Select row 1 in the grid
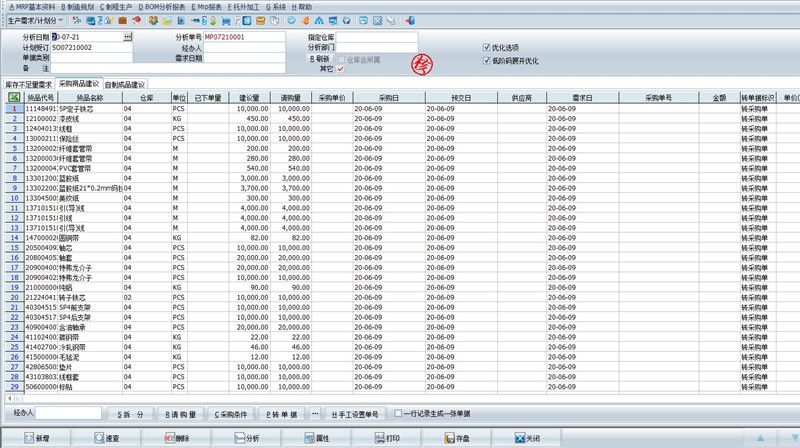The height and width of the screenshot is (448, 800). coord(14,108)
